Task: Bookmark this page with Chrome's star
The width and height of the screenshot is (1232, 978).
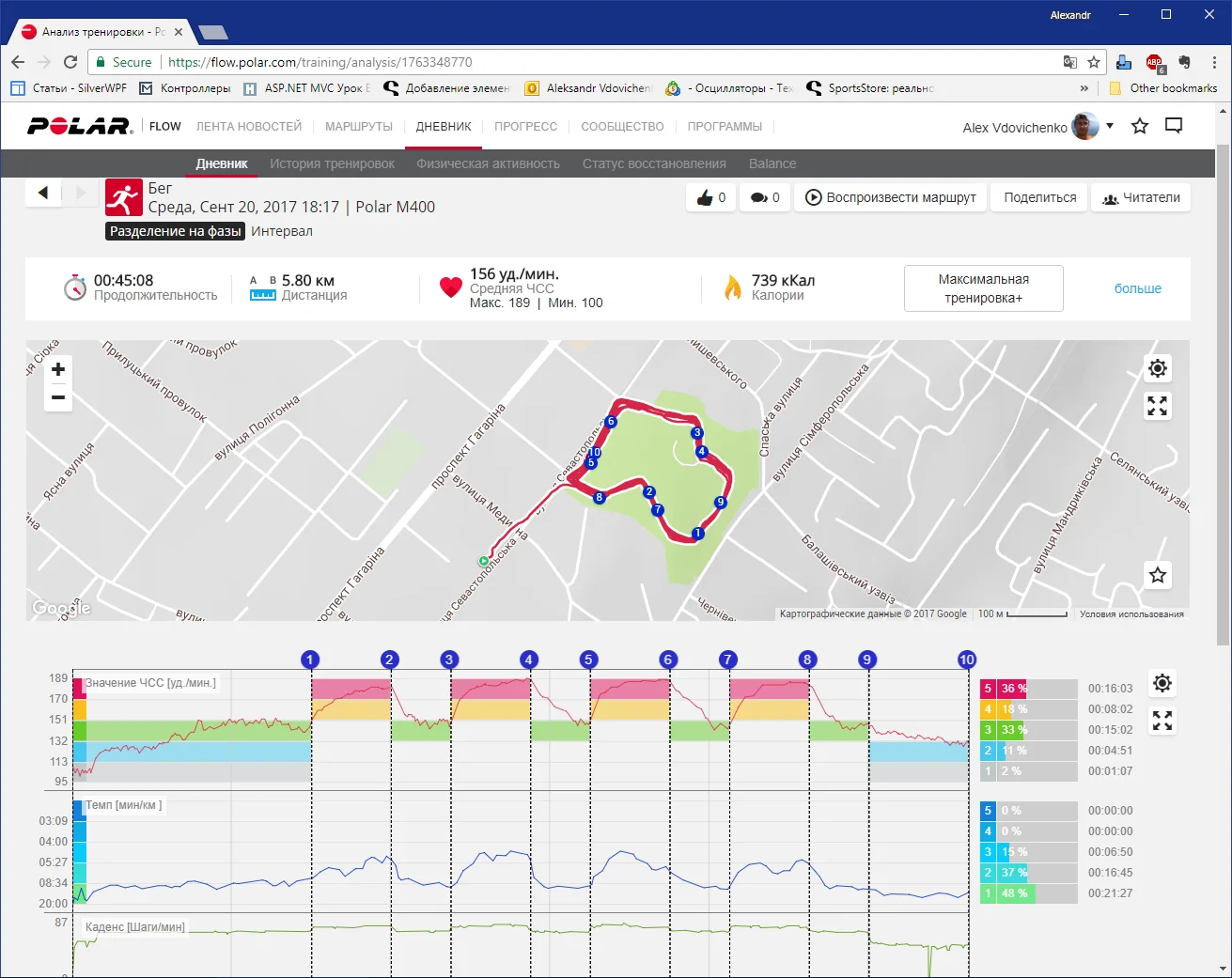Action: coord(1094,62)
